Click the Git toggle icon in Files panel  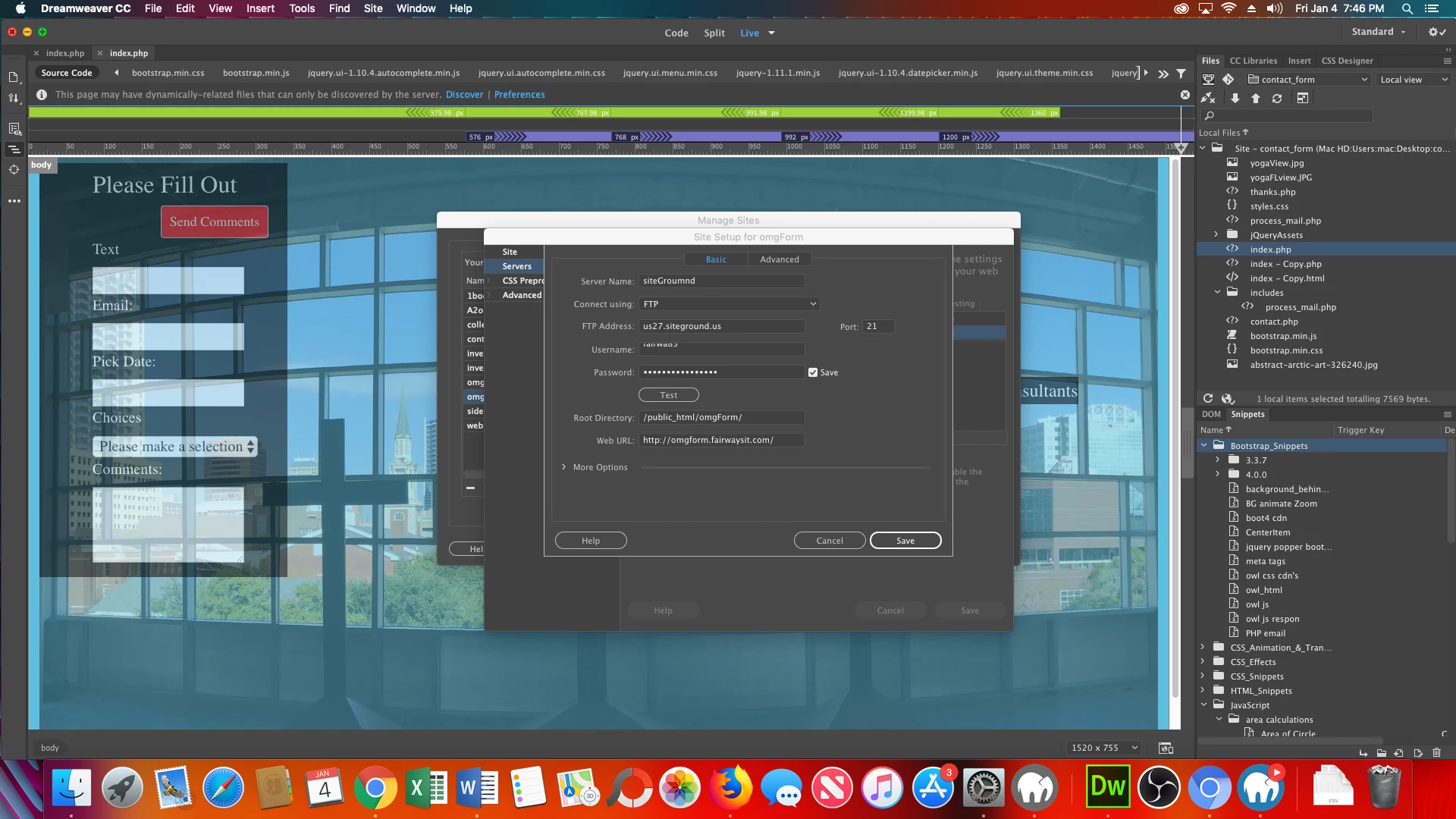coord(1228,80)
